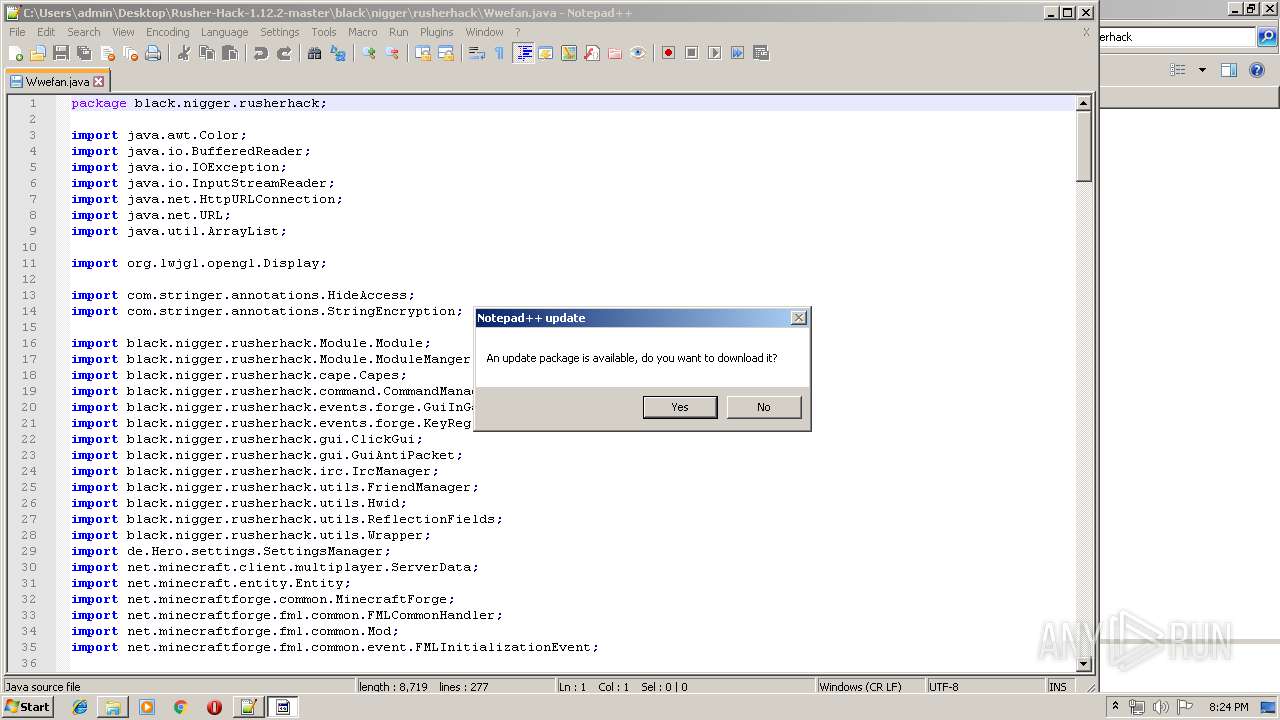Click the INS status bar indicator
This screenshot has width=1280, height=720.
click(1058, 687)
